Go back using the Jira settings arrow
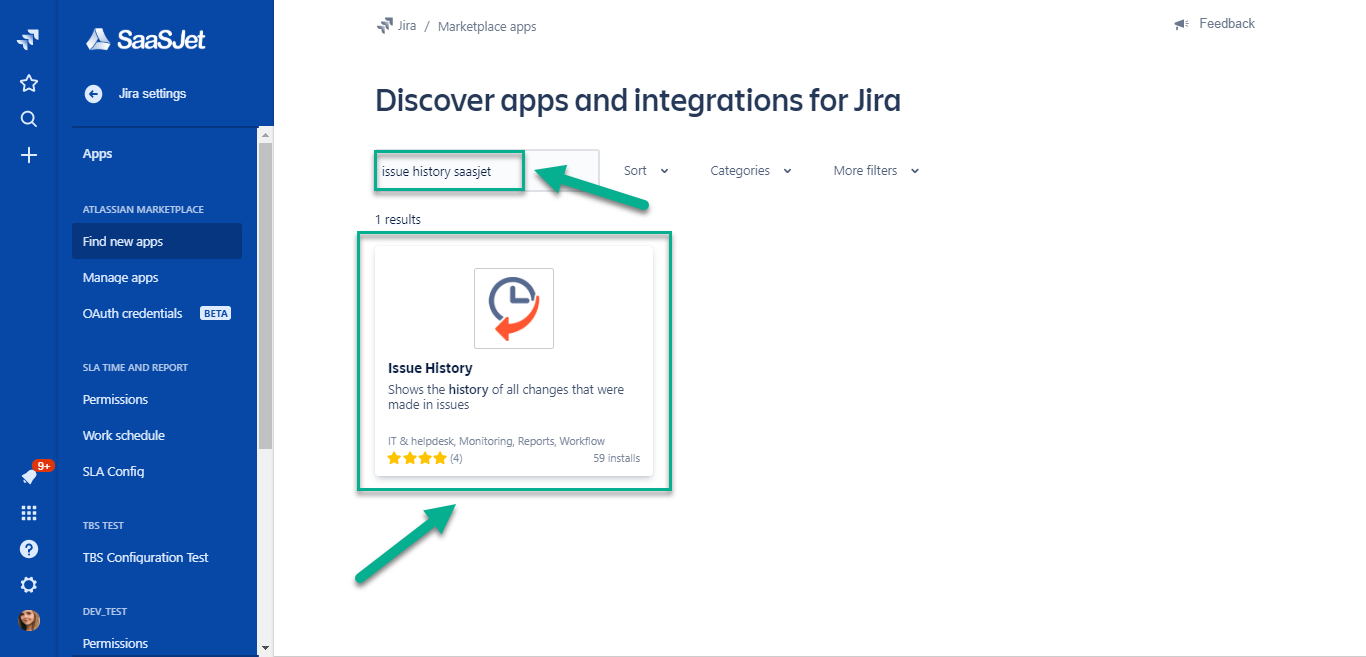1366x657 pixels. click(x=94, y=94)
